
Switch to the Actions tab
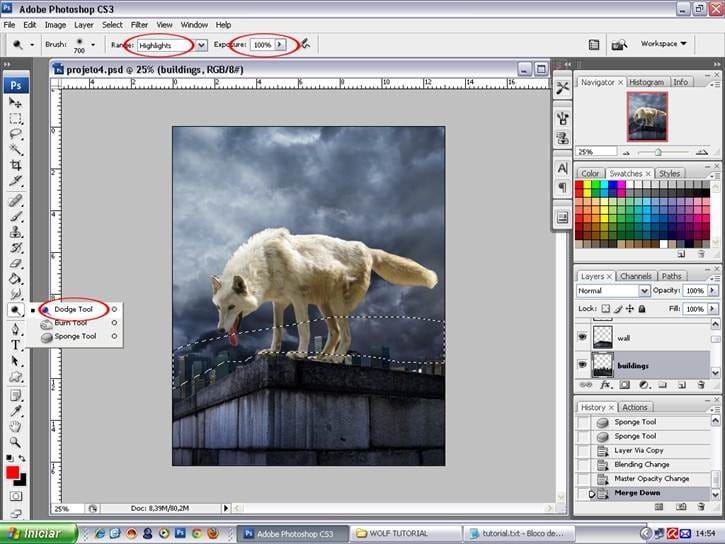click(x=634, y=407)
